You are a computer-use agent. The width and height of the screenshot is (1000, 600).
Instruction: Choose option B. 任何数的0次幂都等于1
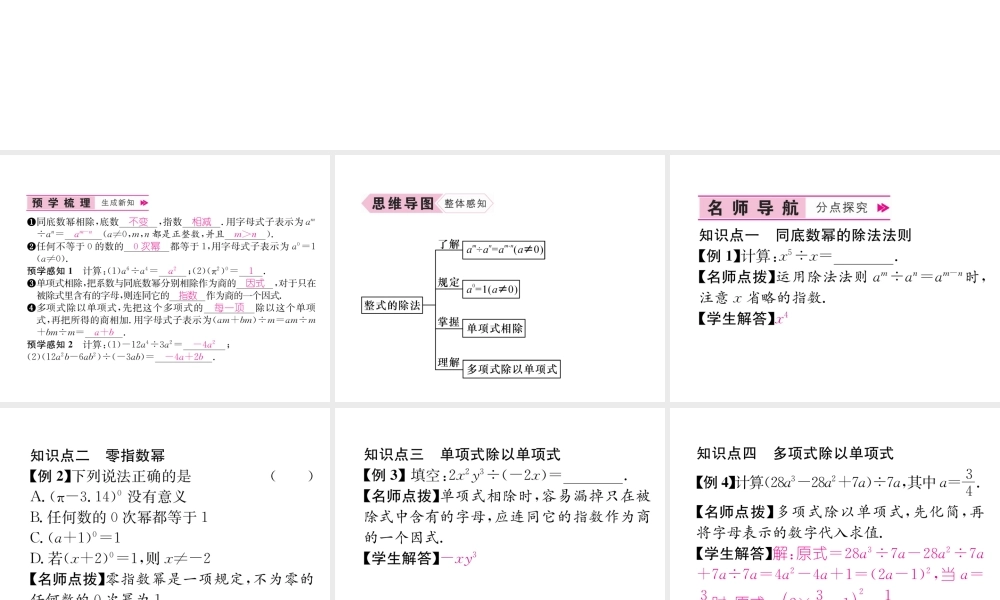[x=119, y=517]
